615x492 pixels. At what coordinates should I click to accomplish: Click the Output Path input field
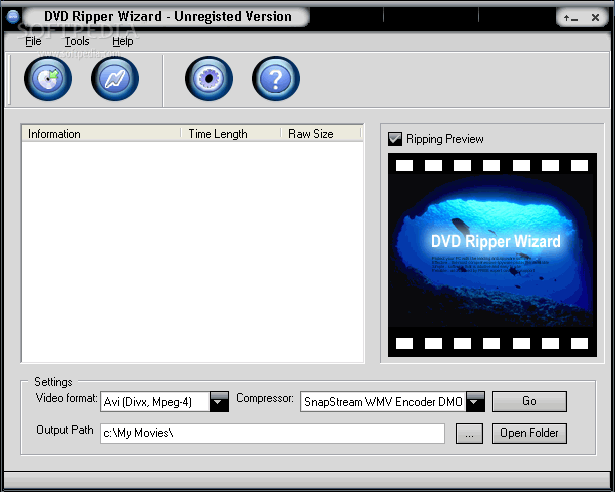tap(273, 433)
